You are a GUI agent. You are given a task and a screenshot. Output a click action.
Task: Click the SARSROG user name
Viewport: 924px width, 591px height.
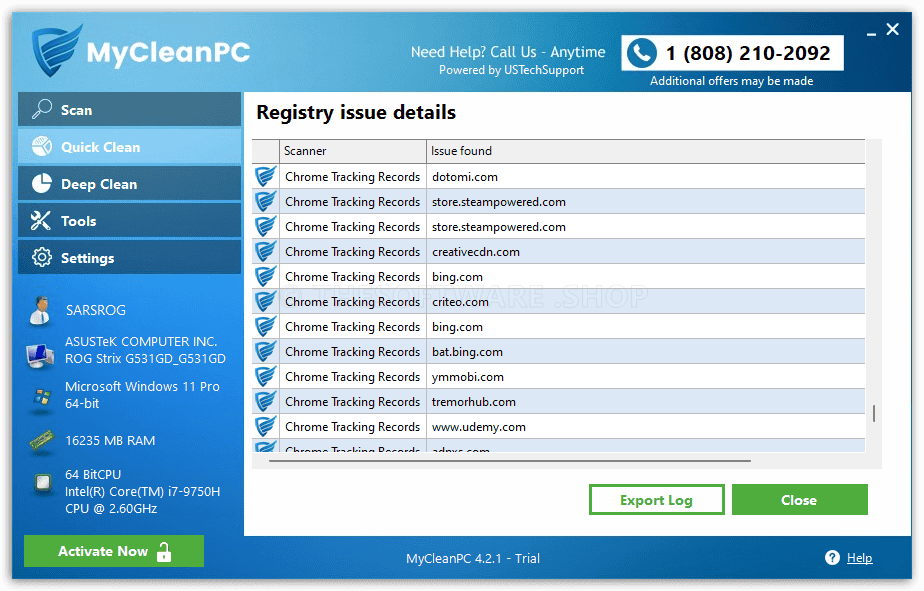tap(96, 310)
